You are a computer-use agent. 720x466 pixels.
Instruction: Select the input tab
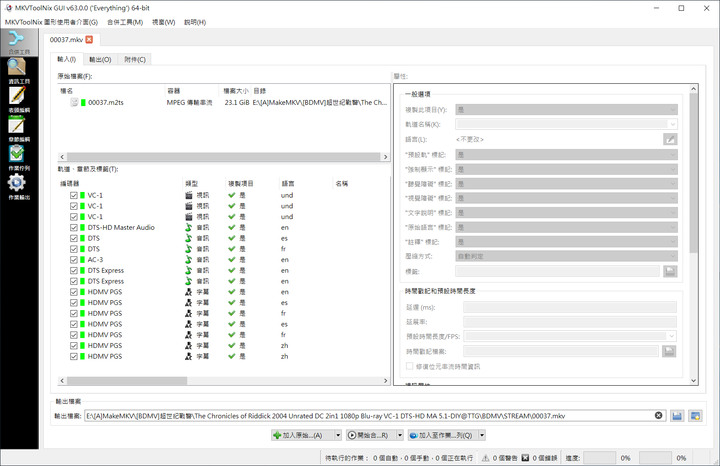[67, 59]
